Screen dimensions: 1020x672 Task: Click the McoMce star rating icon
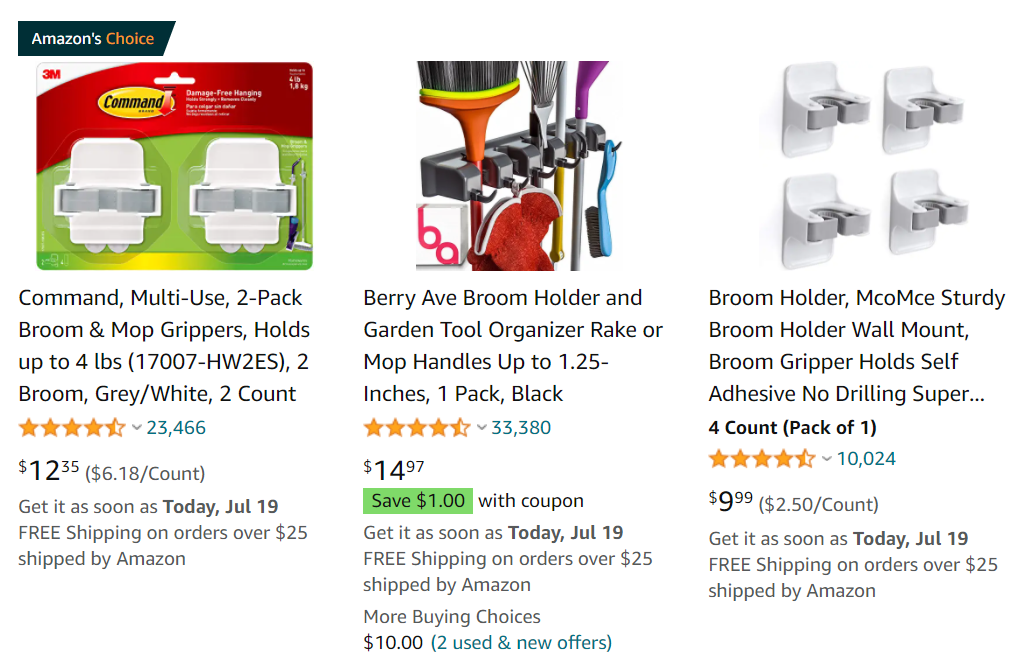click(x=762, y=459)
